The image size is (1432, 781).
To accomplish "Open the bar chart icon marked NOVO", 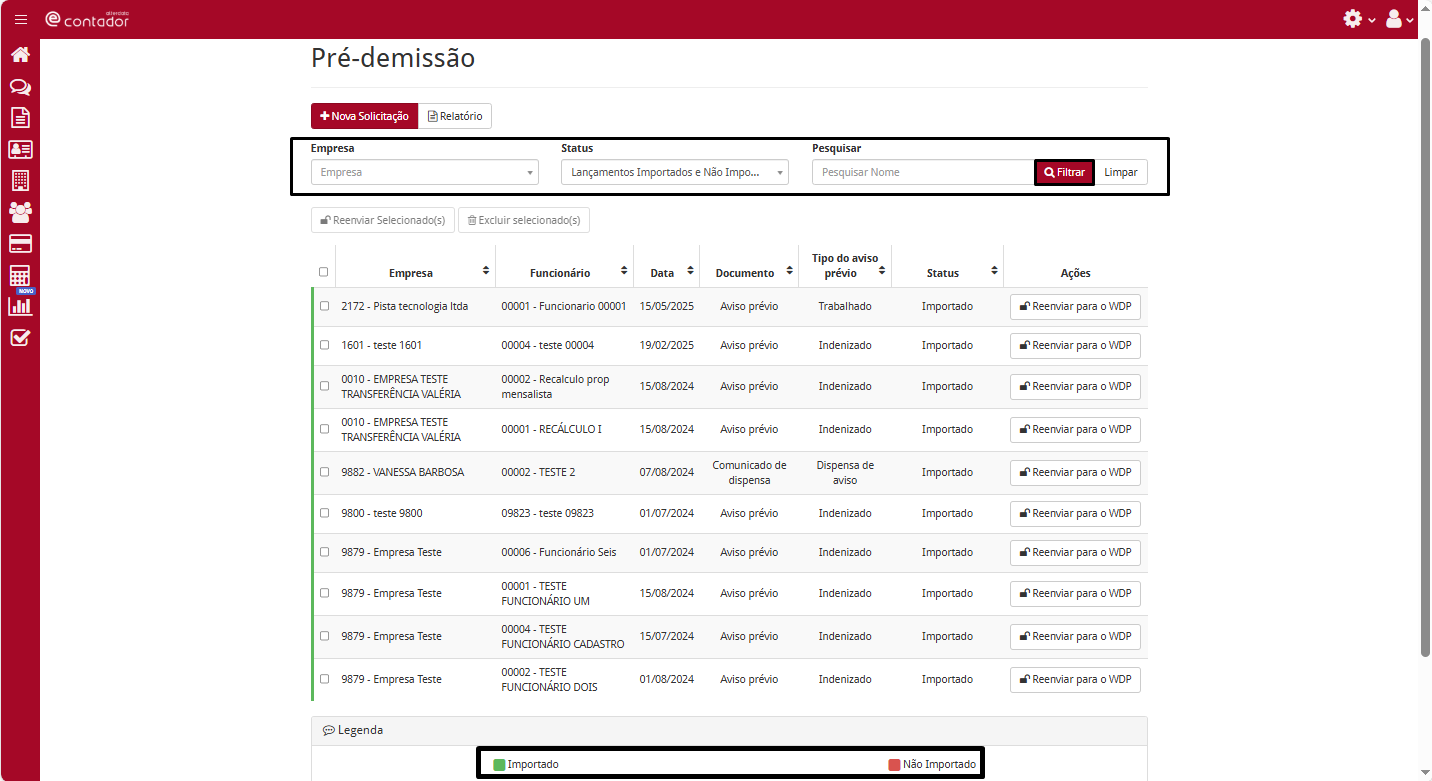I will click(20, 306).
